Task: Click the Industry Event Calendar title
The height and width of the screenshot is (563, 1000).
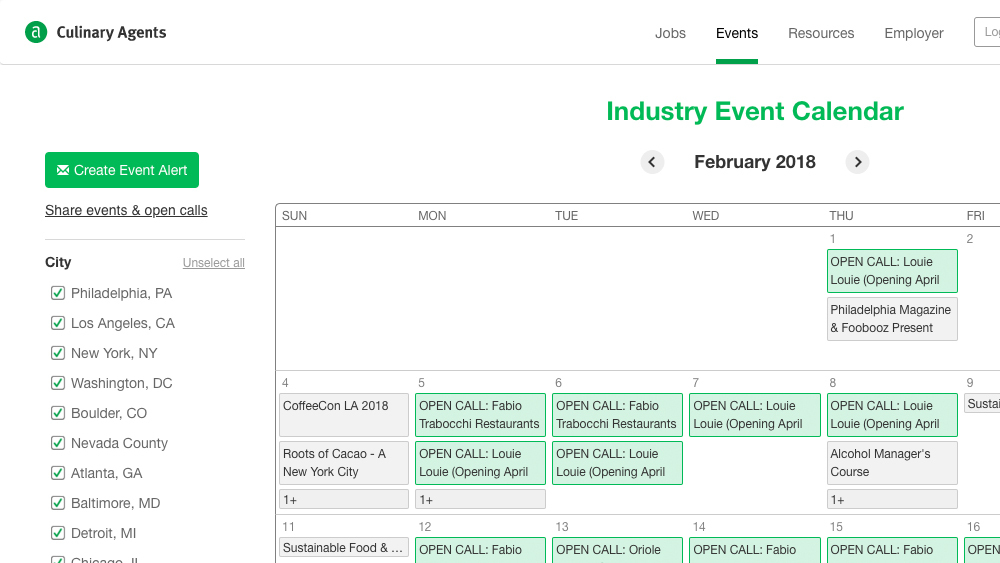Action: point(754,112)
